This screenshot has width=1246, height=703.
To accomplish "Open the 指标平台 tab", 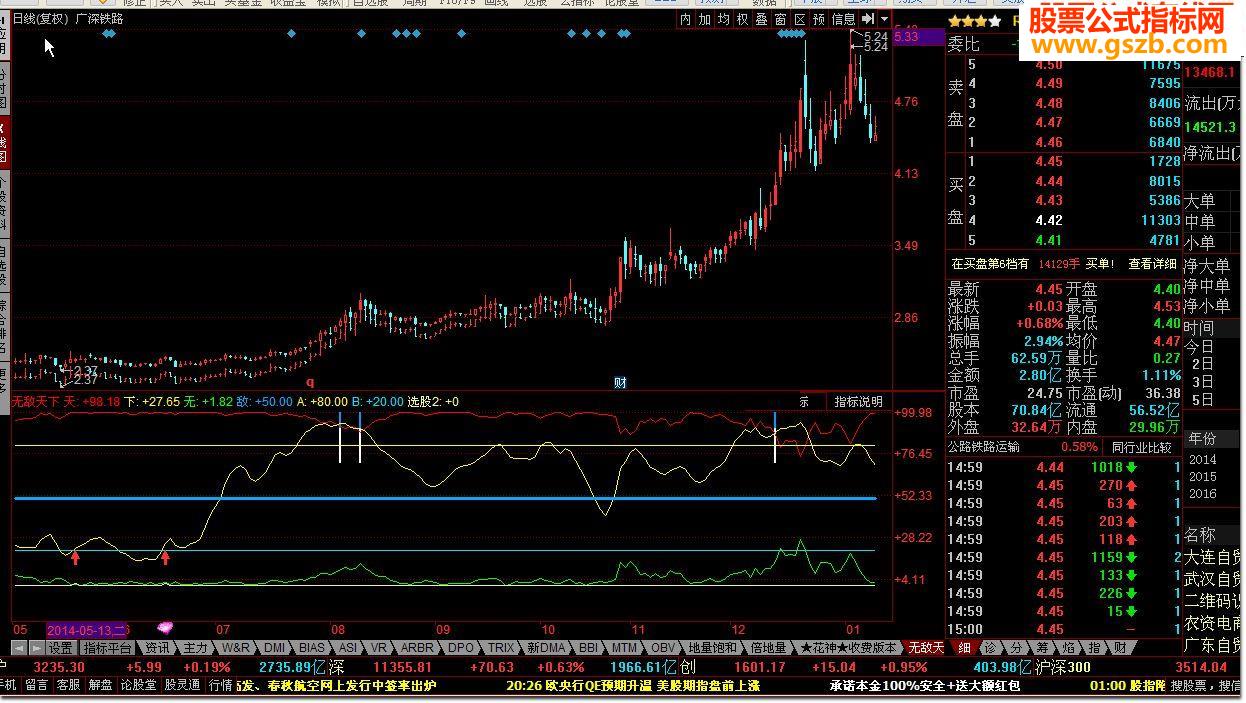I will [x=107, y=648].
